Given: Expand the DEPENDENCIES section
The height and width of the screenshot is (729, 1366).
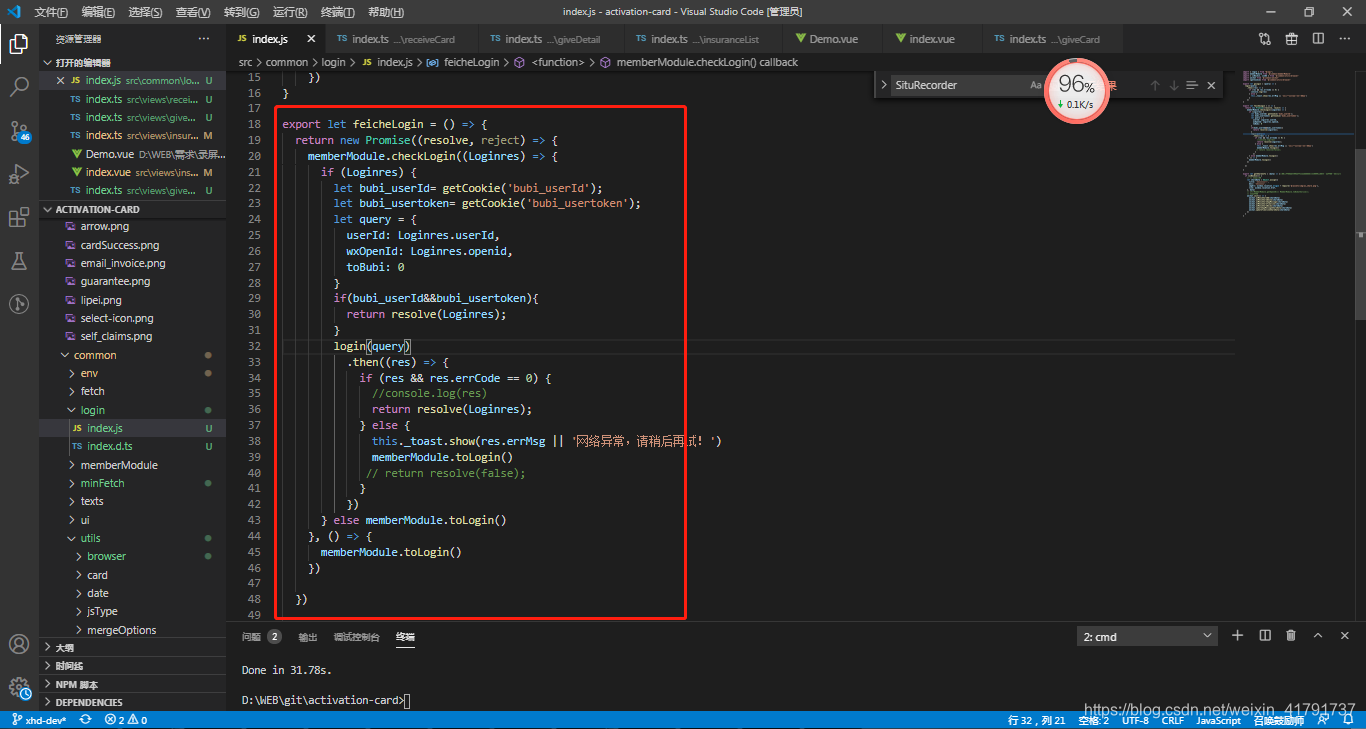Looking at the screenshot, I should (132, 702).
